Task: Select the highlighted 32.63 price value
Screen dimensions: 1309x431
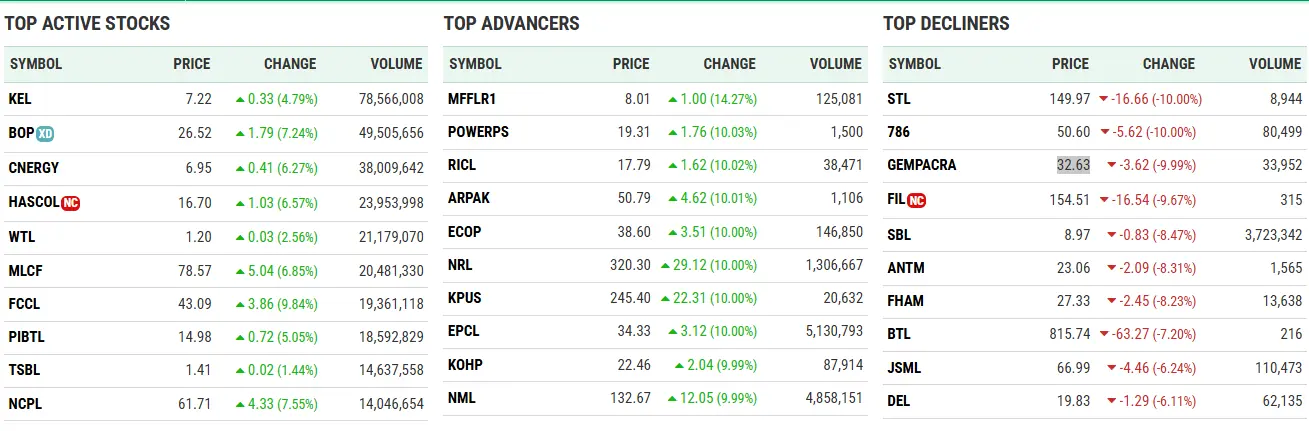Action: coord(1072,165)
